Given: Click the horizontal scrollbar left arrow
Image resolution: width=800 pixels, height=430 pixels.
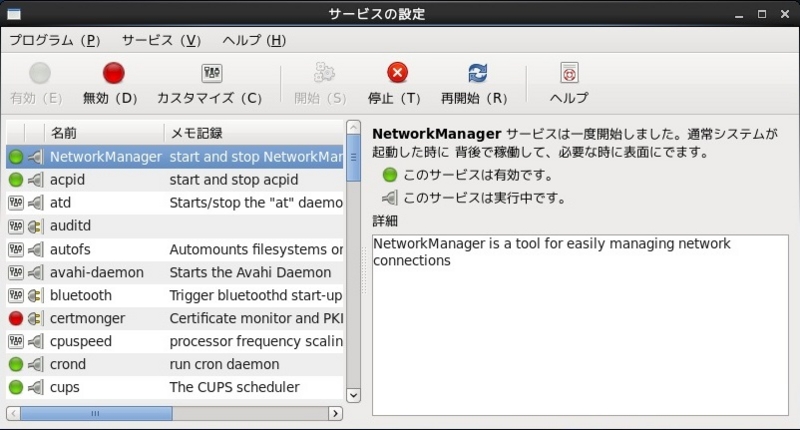Looking at the screenshot, I should (x=14, y=413).
